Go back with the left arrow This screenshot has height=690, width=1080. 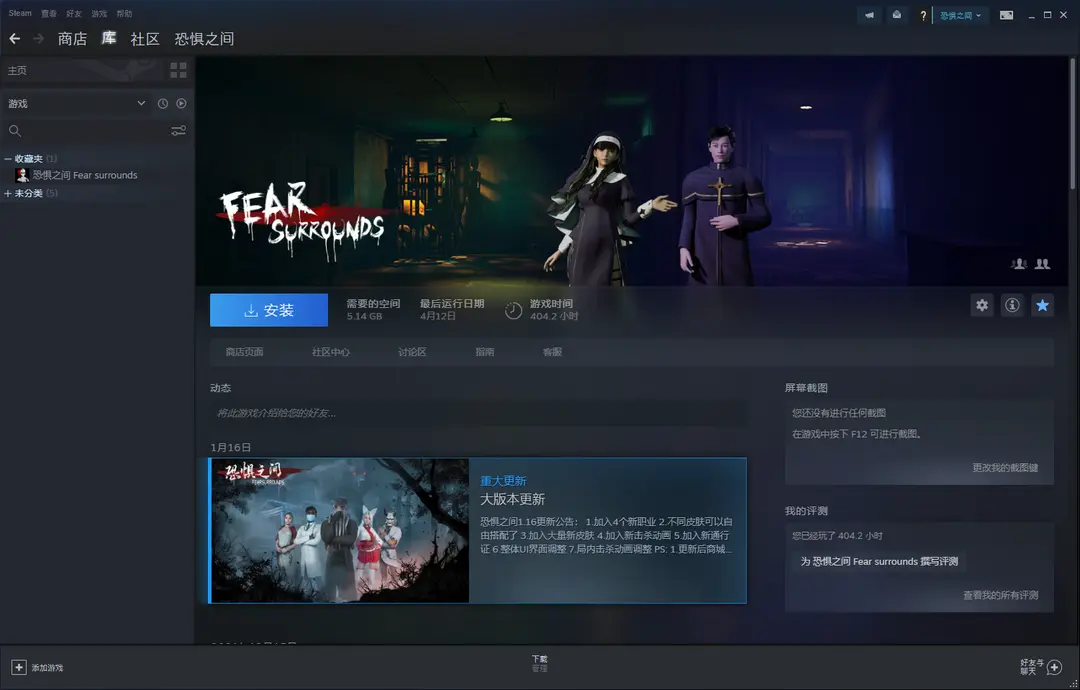(14, 39)
